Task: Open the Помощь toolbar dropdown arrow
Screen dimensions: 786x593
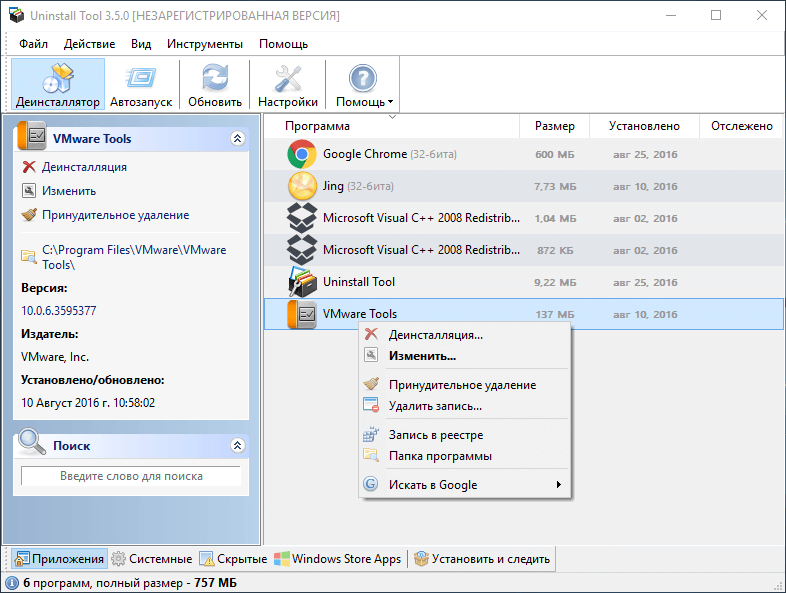Action: tap(390, 102)
